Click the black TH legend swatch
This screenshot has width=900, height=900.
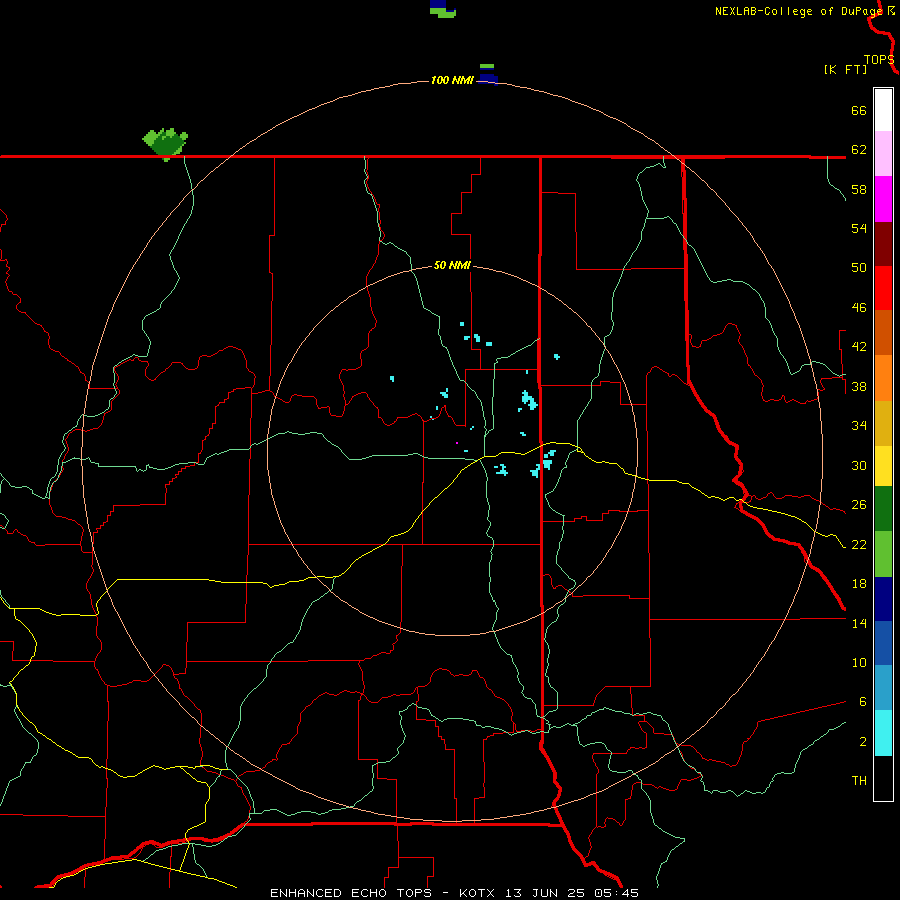click(883, 778)
